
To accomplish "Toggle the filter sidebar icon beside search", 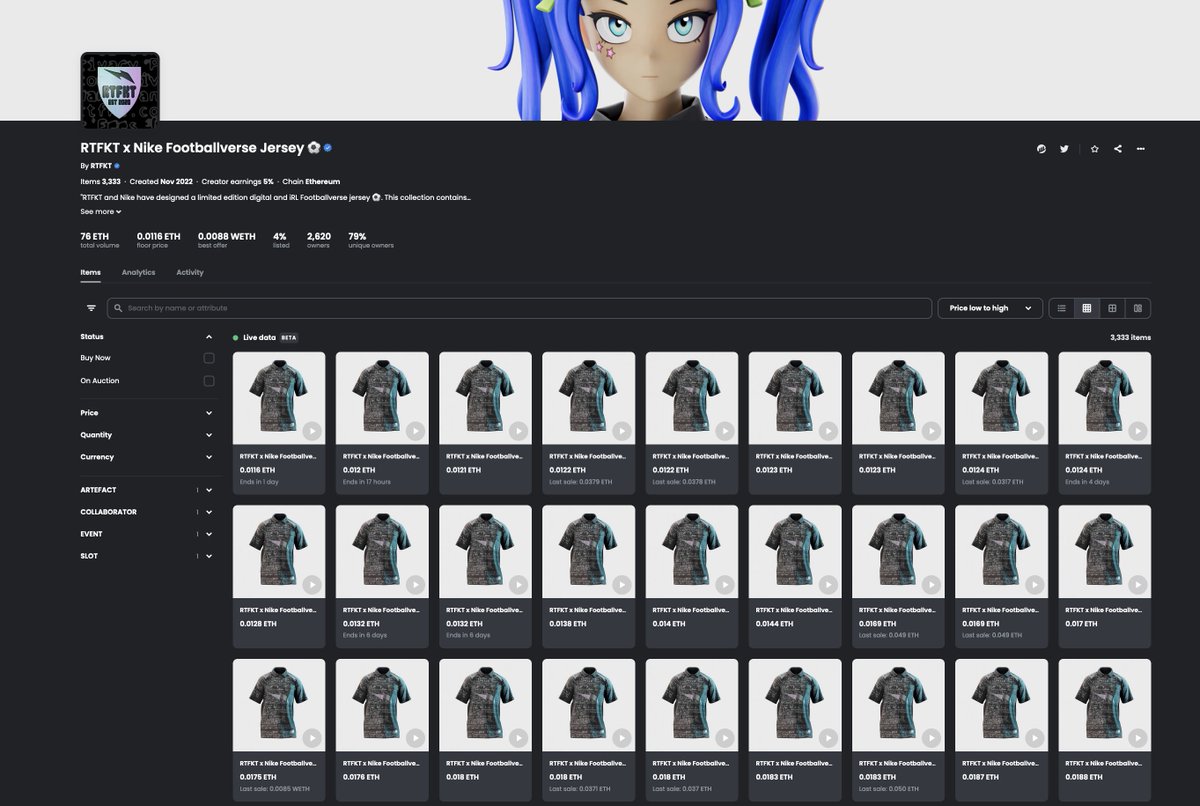I will [x=91, y=308].
